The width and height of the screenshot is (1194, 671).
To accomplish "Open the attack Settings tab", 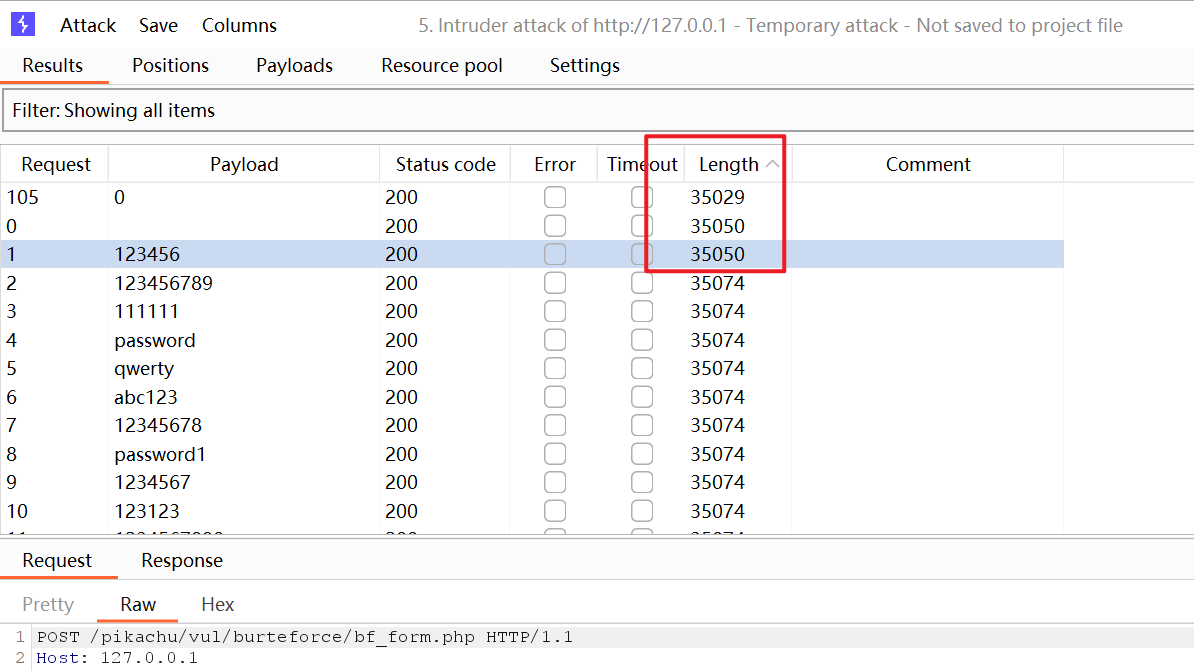I will tap(584, 66).
